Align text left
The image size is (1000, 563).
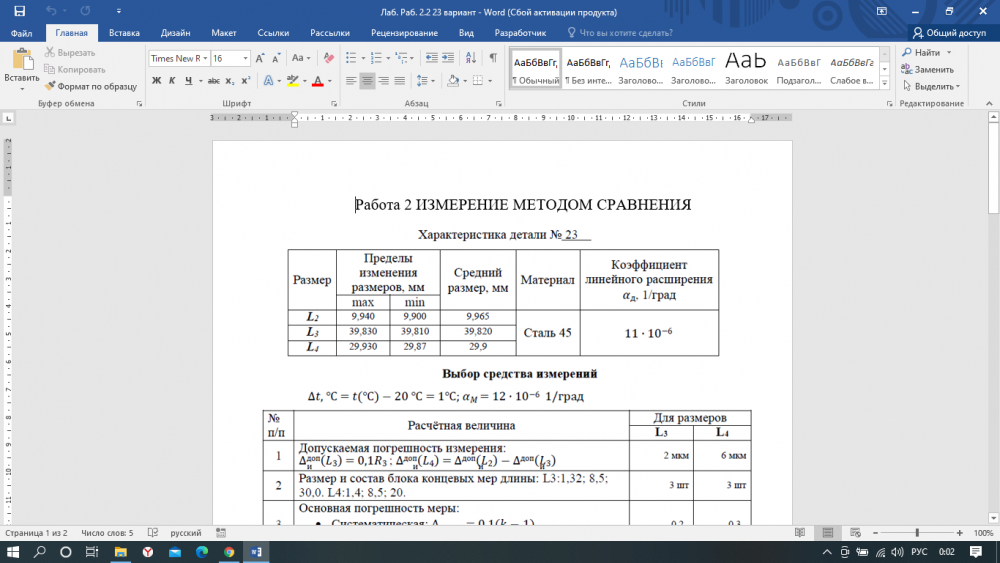351,81
